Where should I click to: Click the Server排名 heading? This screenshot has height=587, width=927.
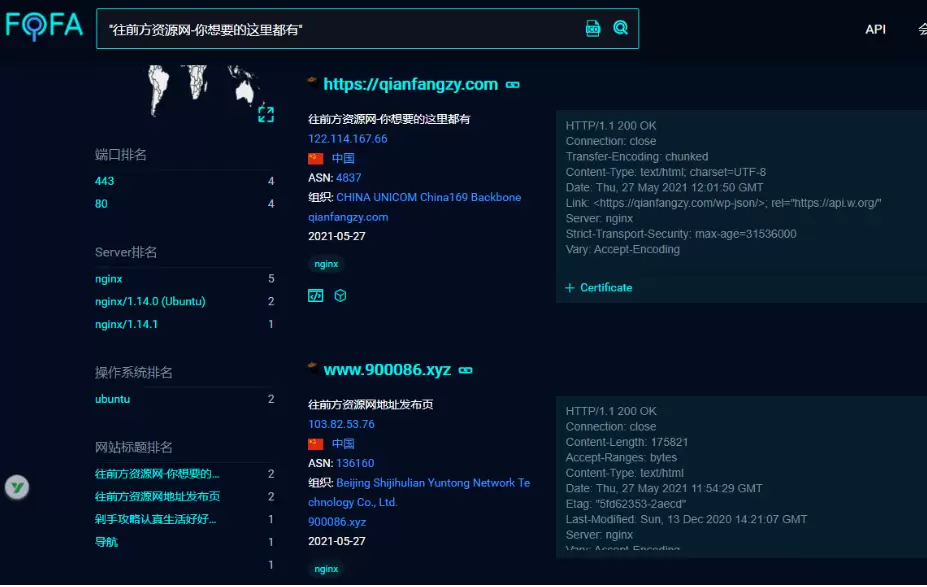point(126,252)
